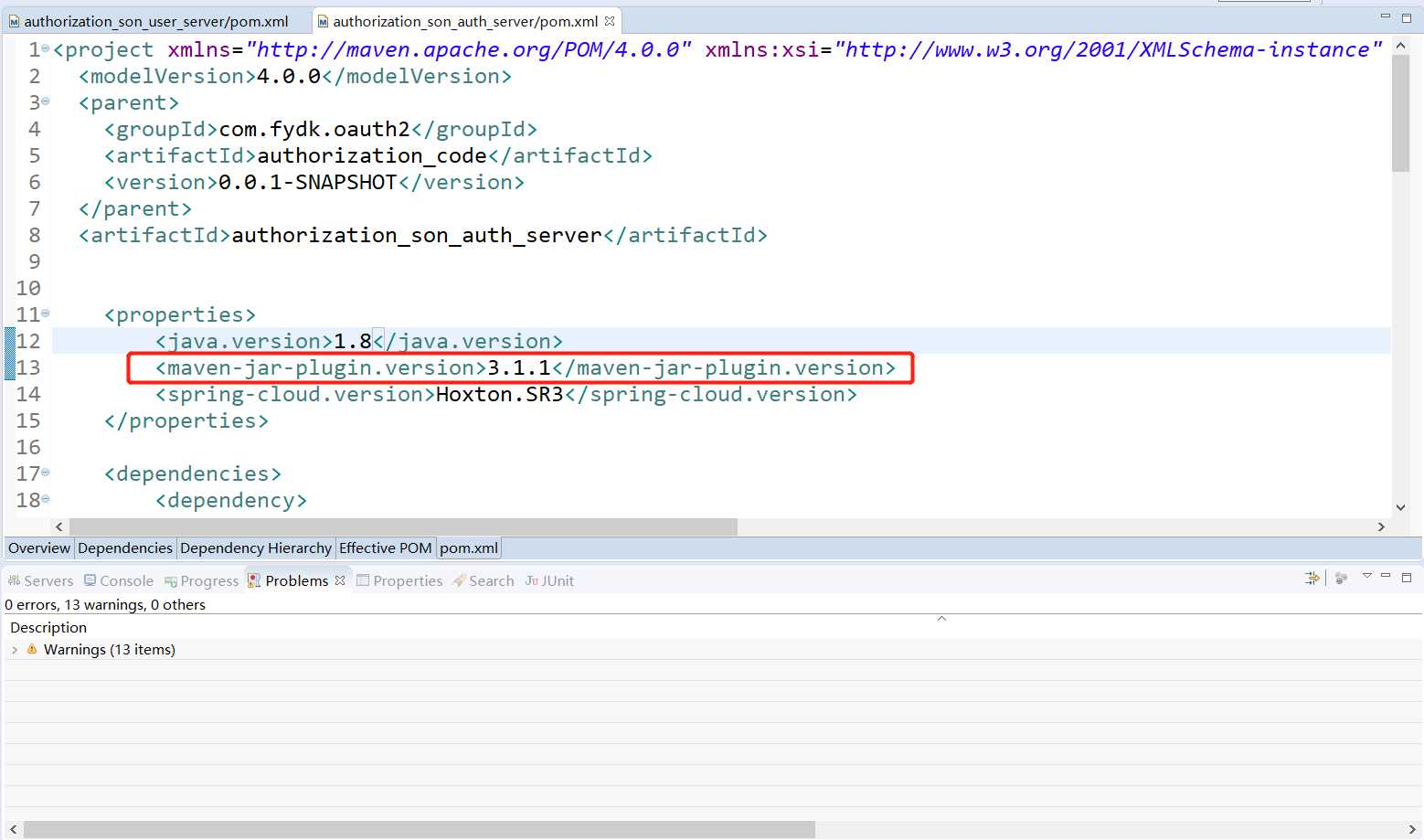Click authorization_code artifactId value
Image resolution: width=1424 pixels, height=840 pixels.
coord(372,155)
